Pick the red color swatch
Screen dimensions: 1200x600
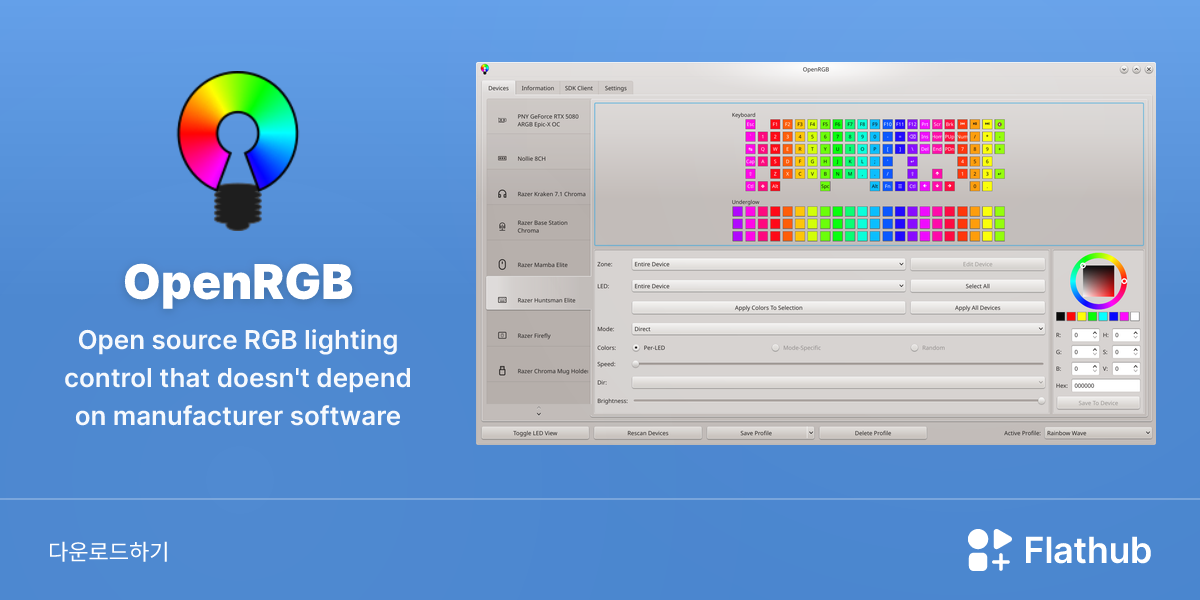(1071, 316)
